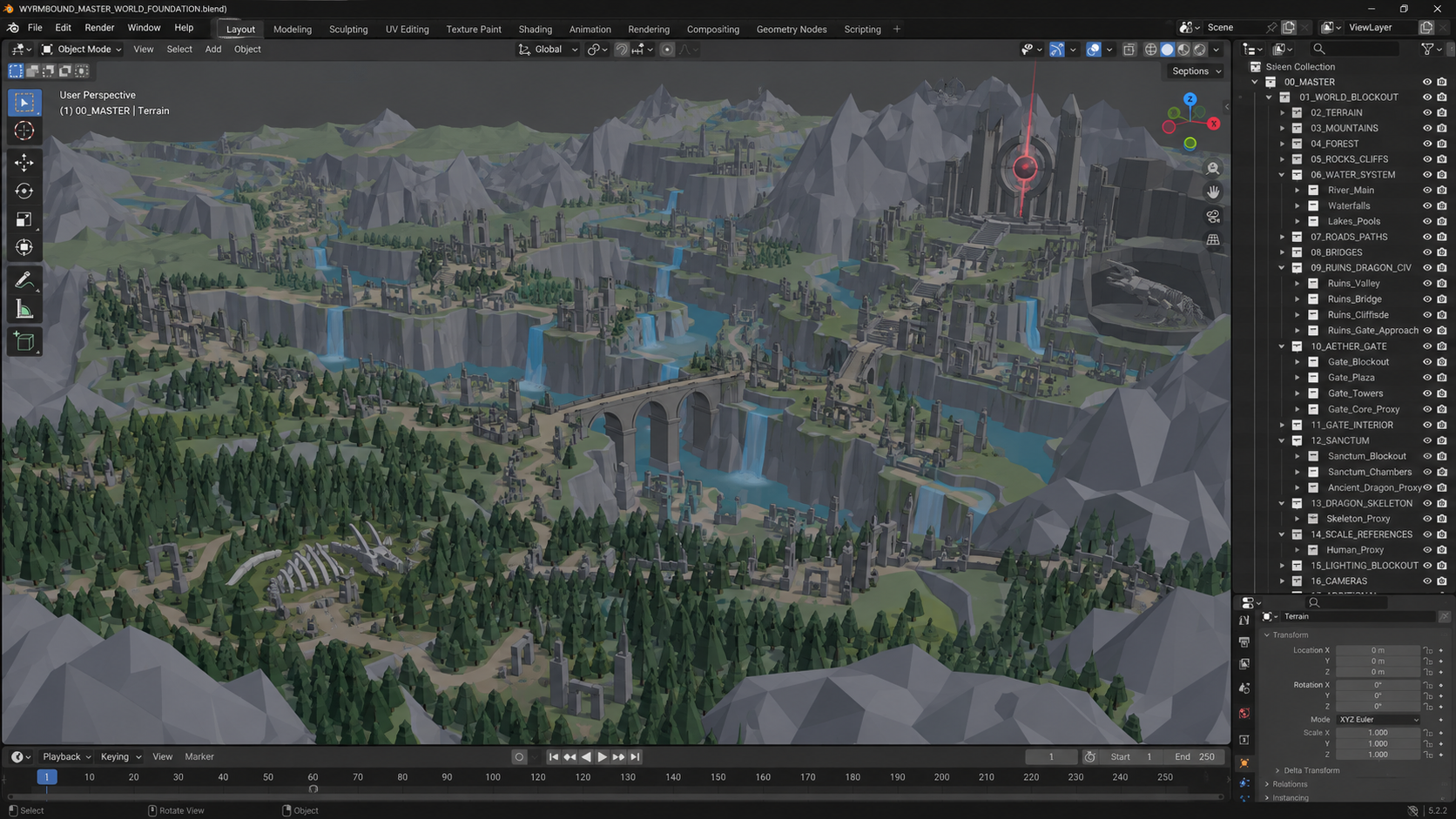Screen dimensions: 1456x819
Task: Open the XYZ Euler rotation mode dropdown
Action: (x=1378, y=720)
